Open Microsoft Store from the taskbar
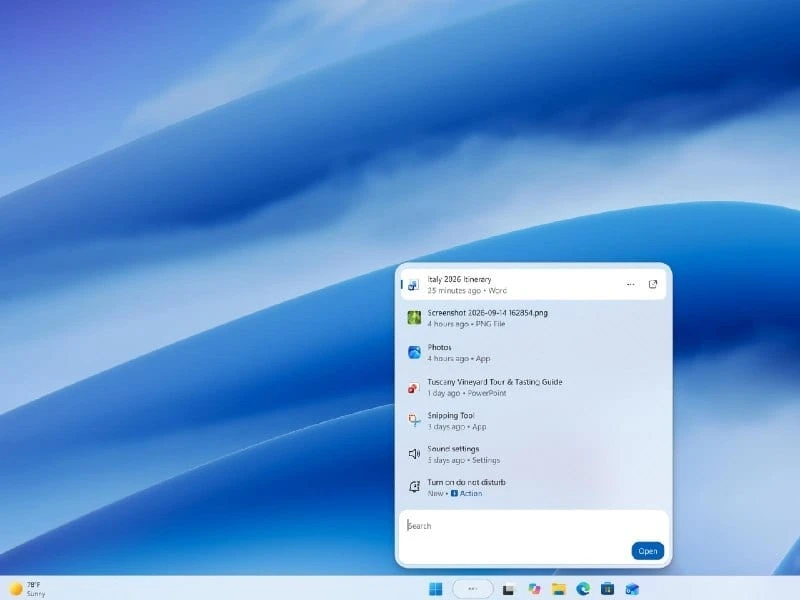800x600 pixels. (x=607, y=589)
